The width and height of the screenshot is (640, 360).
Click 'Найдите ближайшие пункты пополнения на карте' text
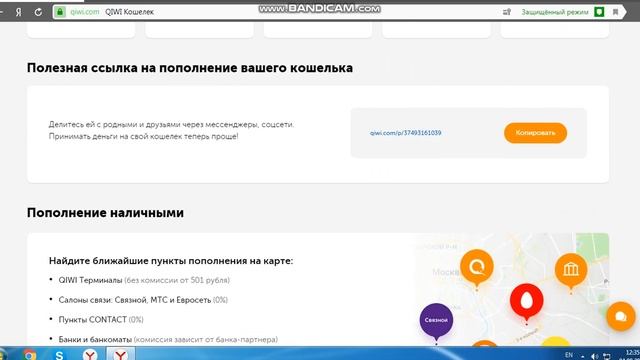(x=171, y=261)
